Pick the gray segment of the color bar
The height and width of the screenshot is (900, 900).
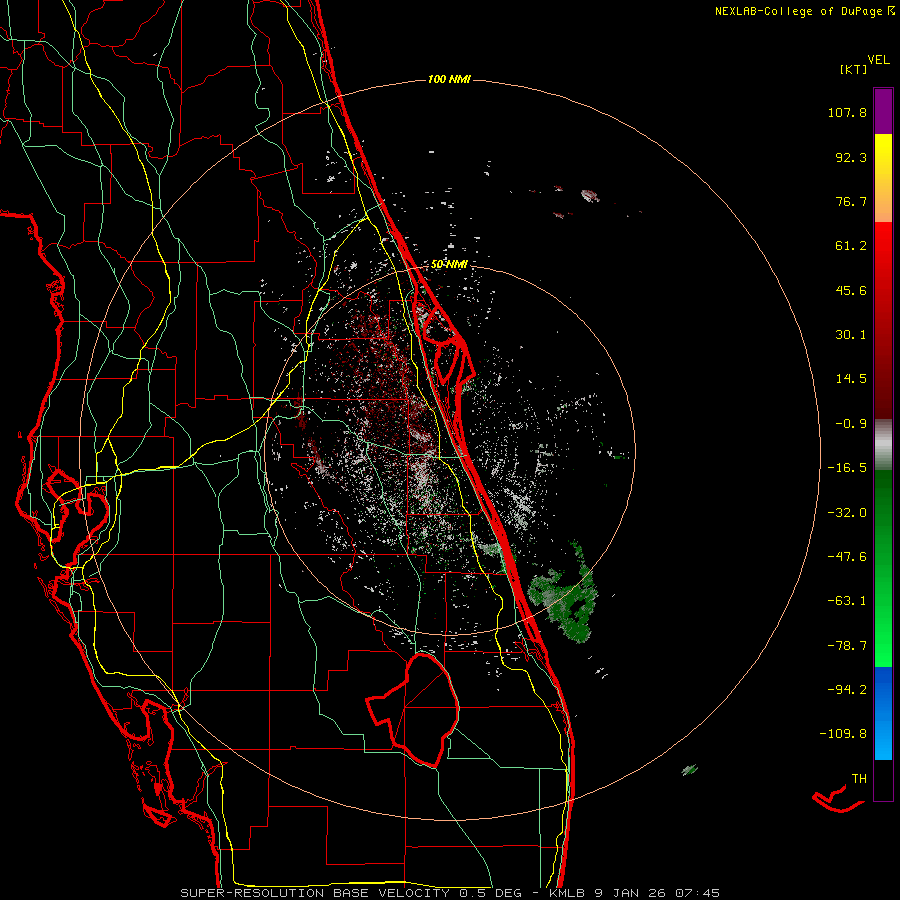(x=883, y=445)
